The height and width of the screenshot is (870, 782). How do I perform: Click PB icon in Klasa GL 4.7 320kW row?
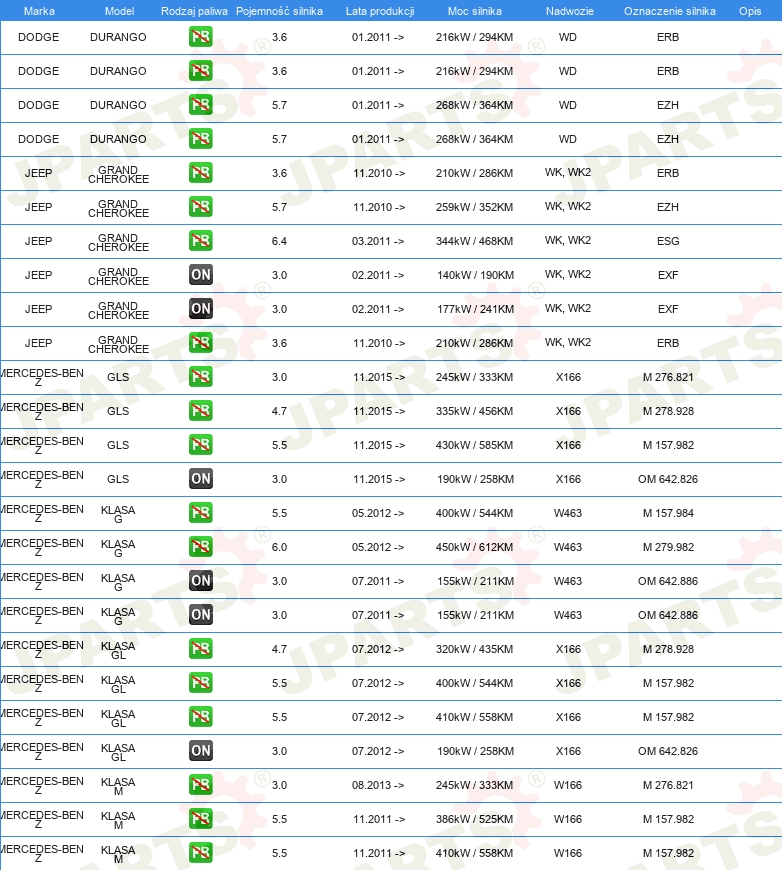200,649
